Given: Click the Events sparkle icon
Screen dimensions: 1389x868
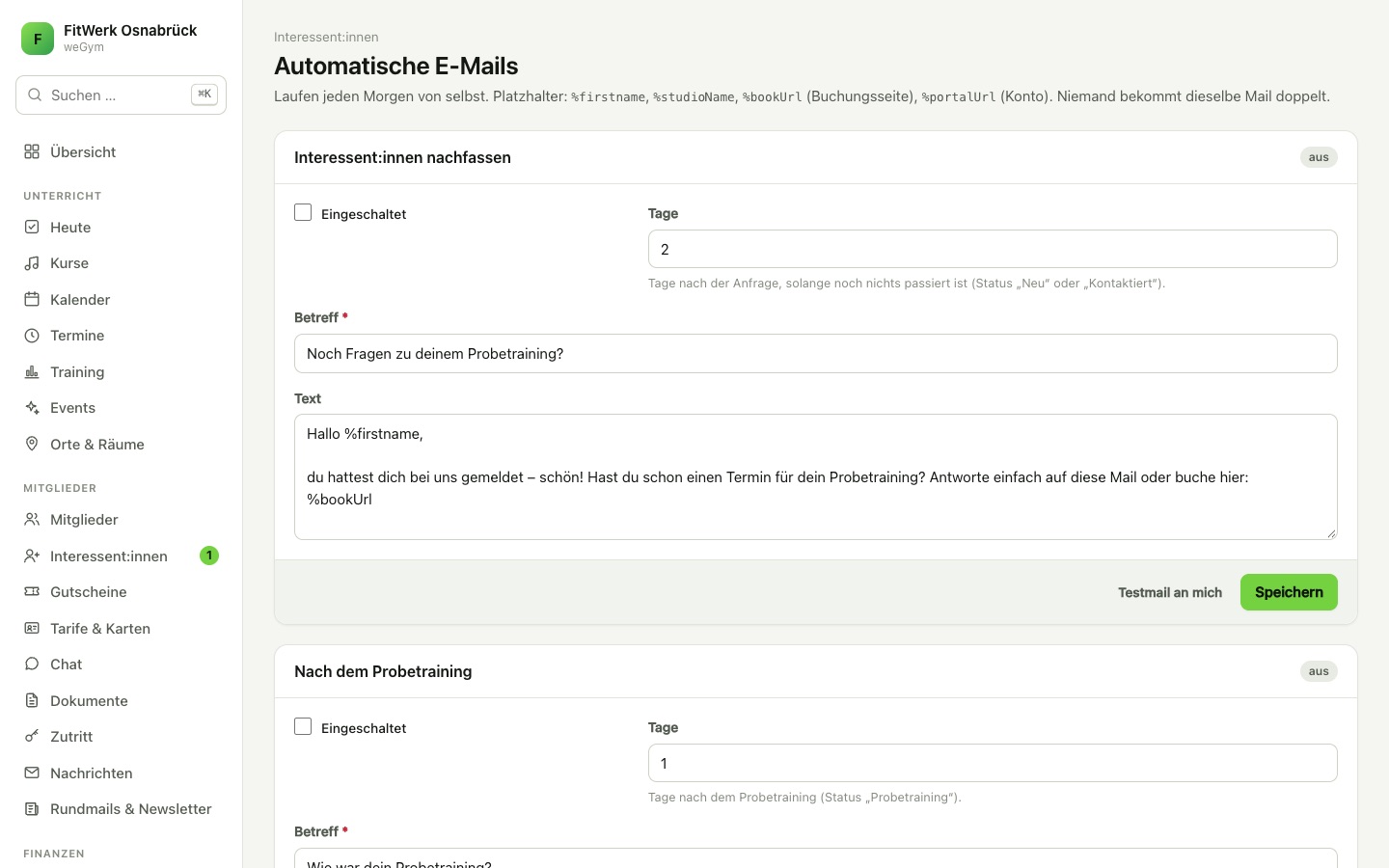Looking at the screenshot, I should pyautogui.click(x=32, y=408).
